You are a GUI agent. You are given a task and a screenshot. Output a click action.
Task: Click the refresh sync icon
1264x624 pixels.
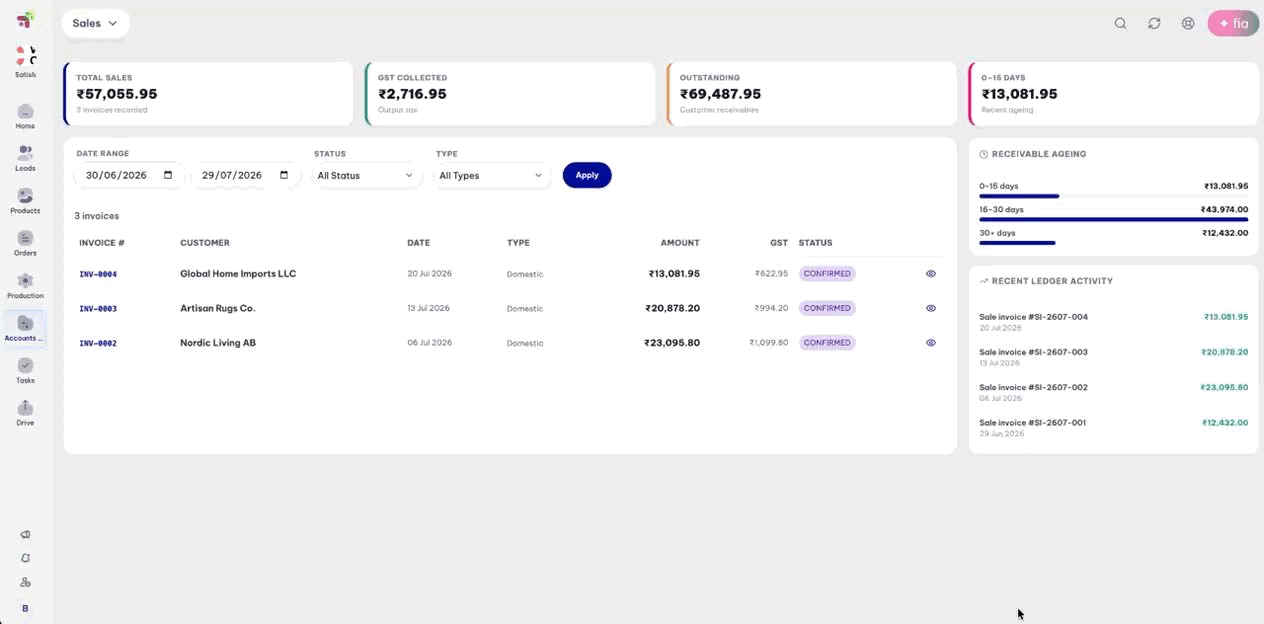[x=1154, y=23]
